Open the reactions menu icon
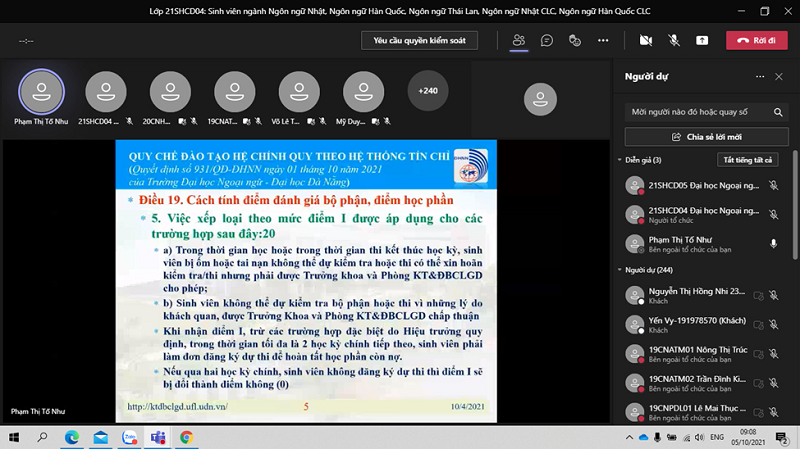This screenshot has width=800, height=449. [x=575, y=40]
